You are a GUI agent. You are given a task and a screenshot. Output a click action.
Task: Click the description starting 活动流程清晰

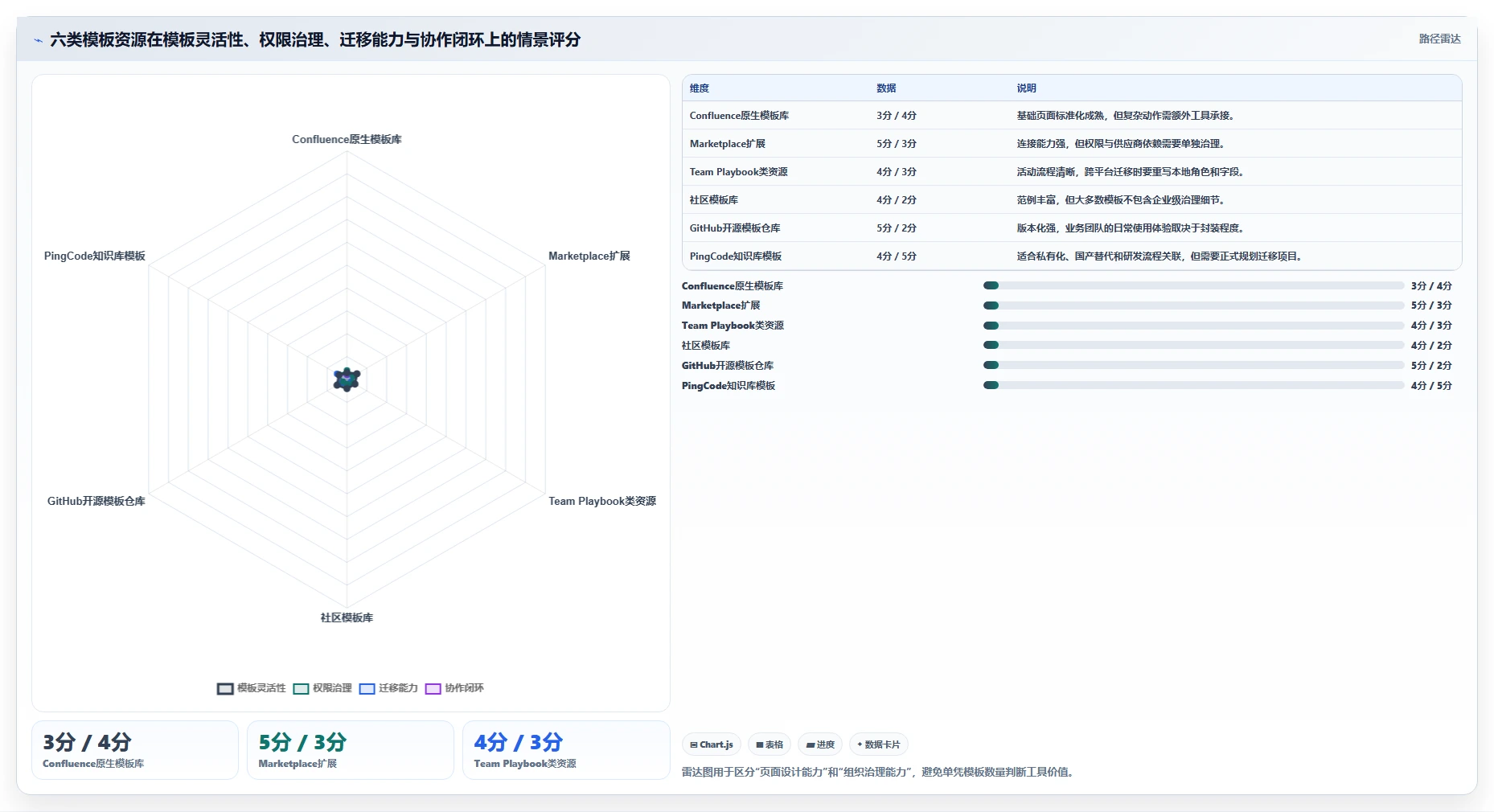tap(1131, 172)
